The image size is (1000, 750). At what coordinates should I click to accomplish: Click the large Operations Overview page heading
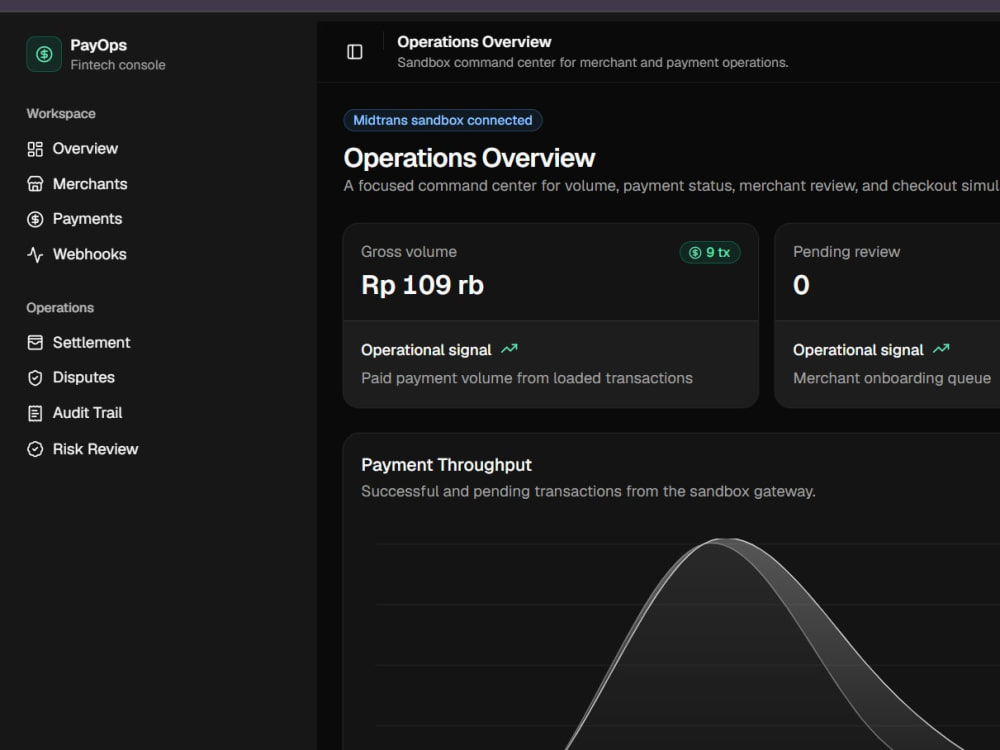469,158
